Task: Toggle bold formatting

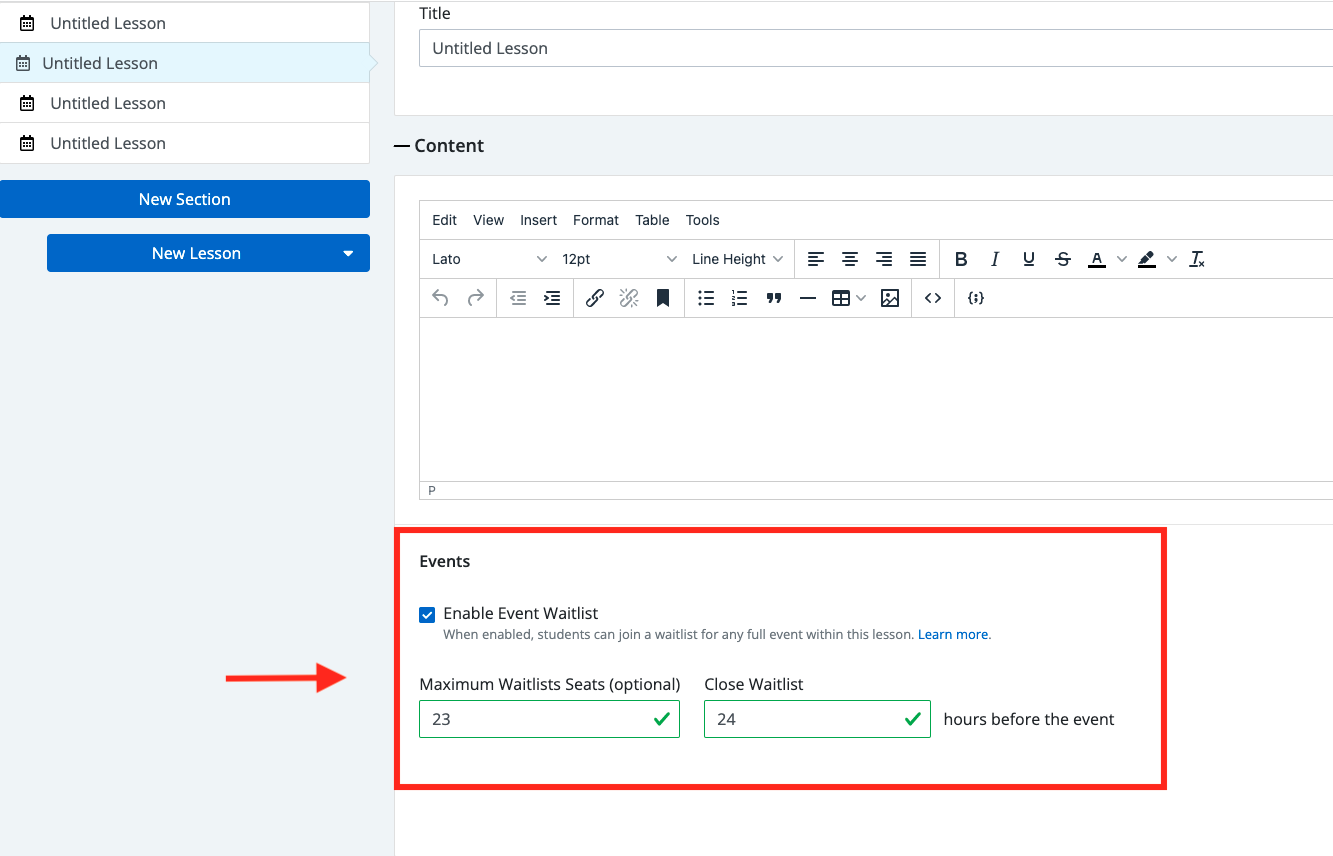Action: [x=961, y=259]
